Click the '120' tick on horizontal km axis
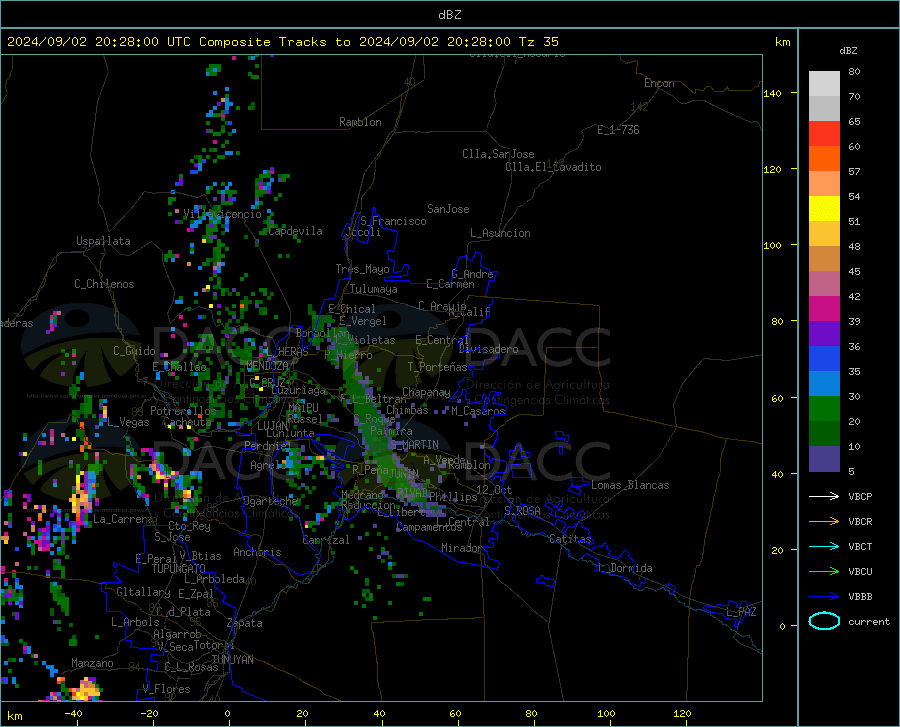This screenshot has height=727, width=900. click(x=682, y=713)
